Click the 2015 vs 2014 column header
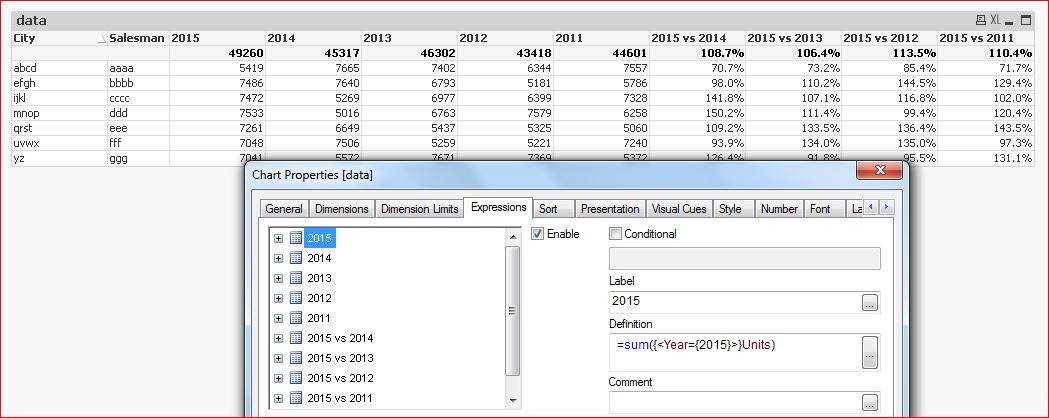This screenshot has height=418, width=1049. point(698,38)
